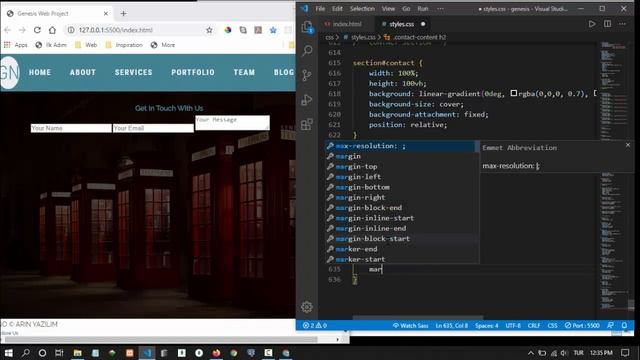
Task: Click the GN logo on the webpage
Action: (9, 73)
